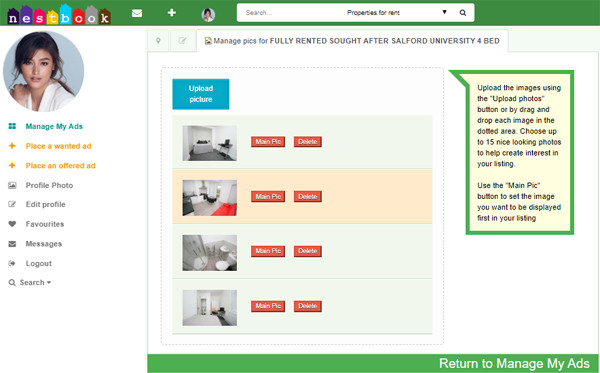The width and height of the screenshot is (600, 373).
Task: Open Manage My Ads in the sidebar
Action: pos(54,126)
